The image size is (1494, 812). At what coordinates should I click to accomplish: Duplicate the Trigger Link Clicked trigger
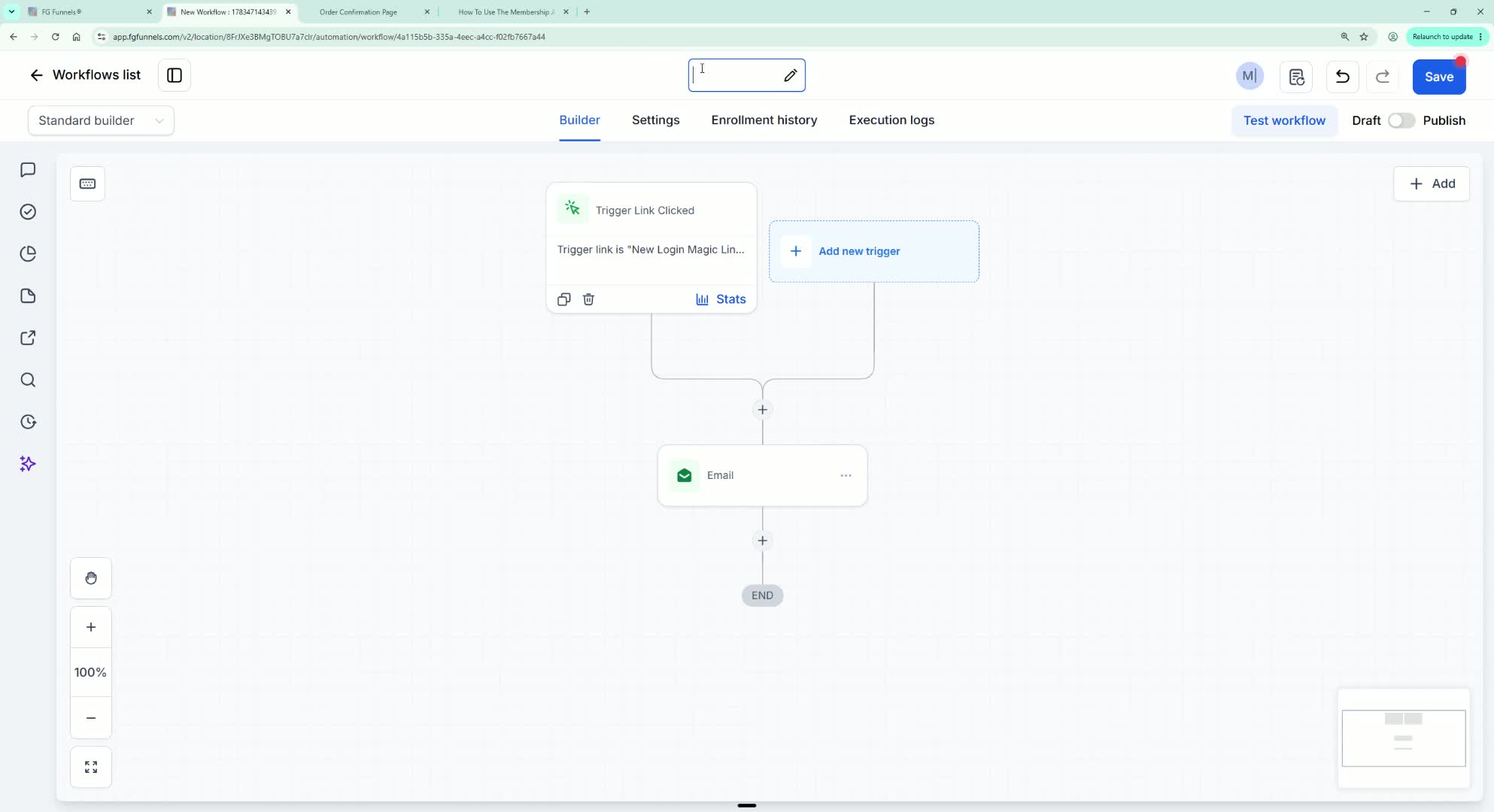click(563, 299)
